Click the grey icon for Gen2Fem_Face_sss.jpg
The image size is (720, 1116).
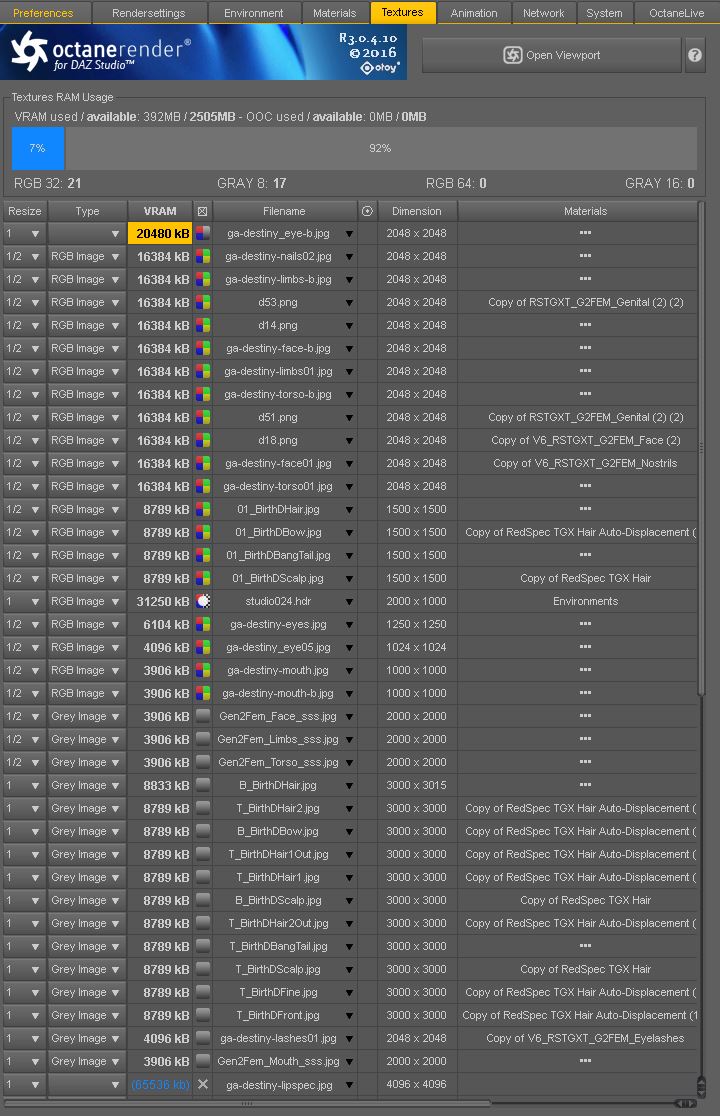[203, 716]
